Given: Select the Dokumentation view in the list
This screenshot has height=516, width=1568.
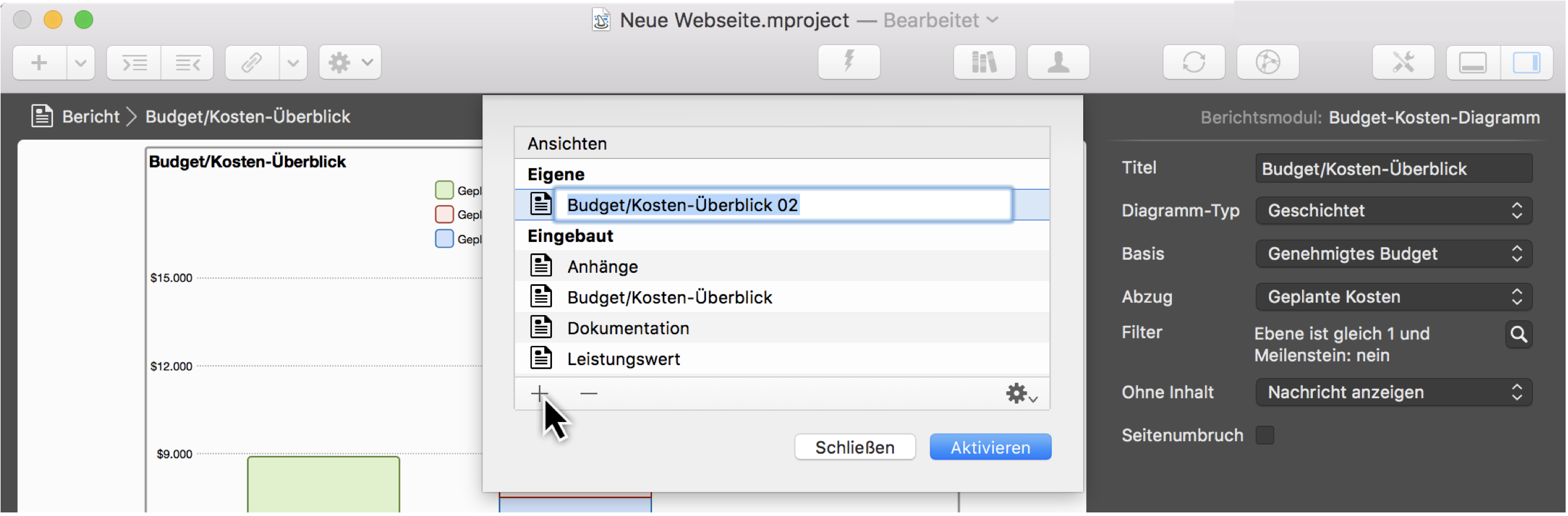Looking at the screenshot, I should click(x=628, y=328).
